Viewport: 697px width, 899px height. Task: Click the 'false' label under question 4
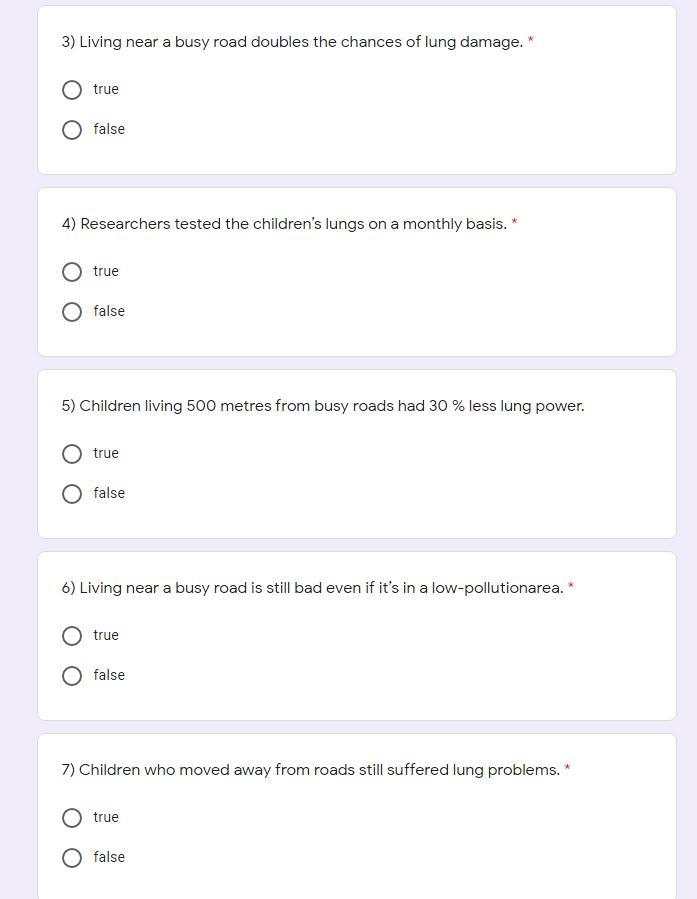pos(109,311)
